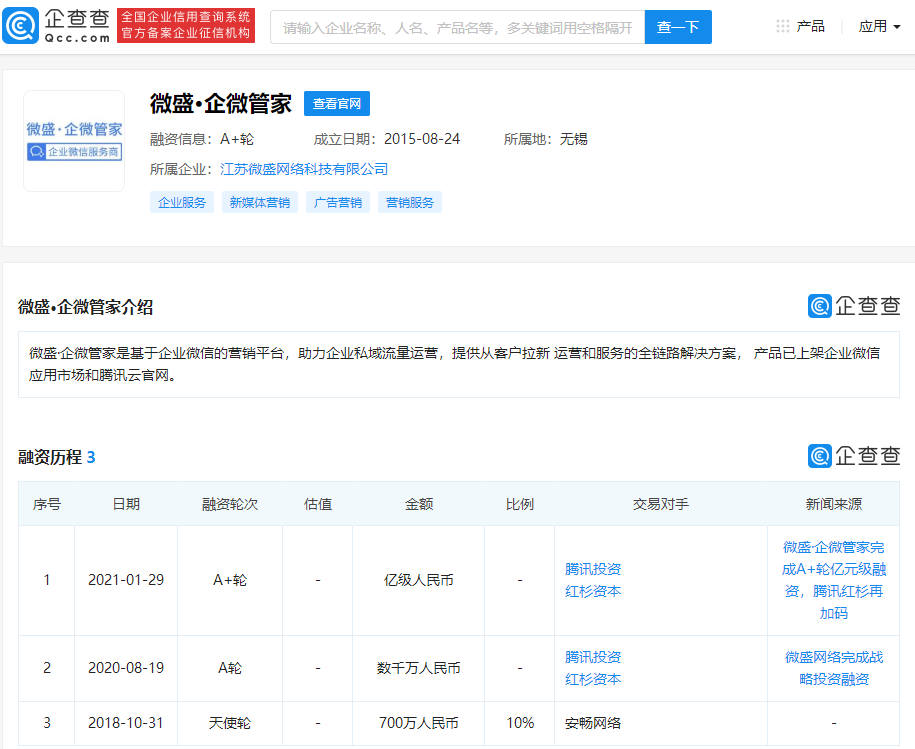Click the 融资信息 A+轮 text
Screen dimensions: 915x749
202,139
